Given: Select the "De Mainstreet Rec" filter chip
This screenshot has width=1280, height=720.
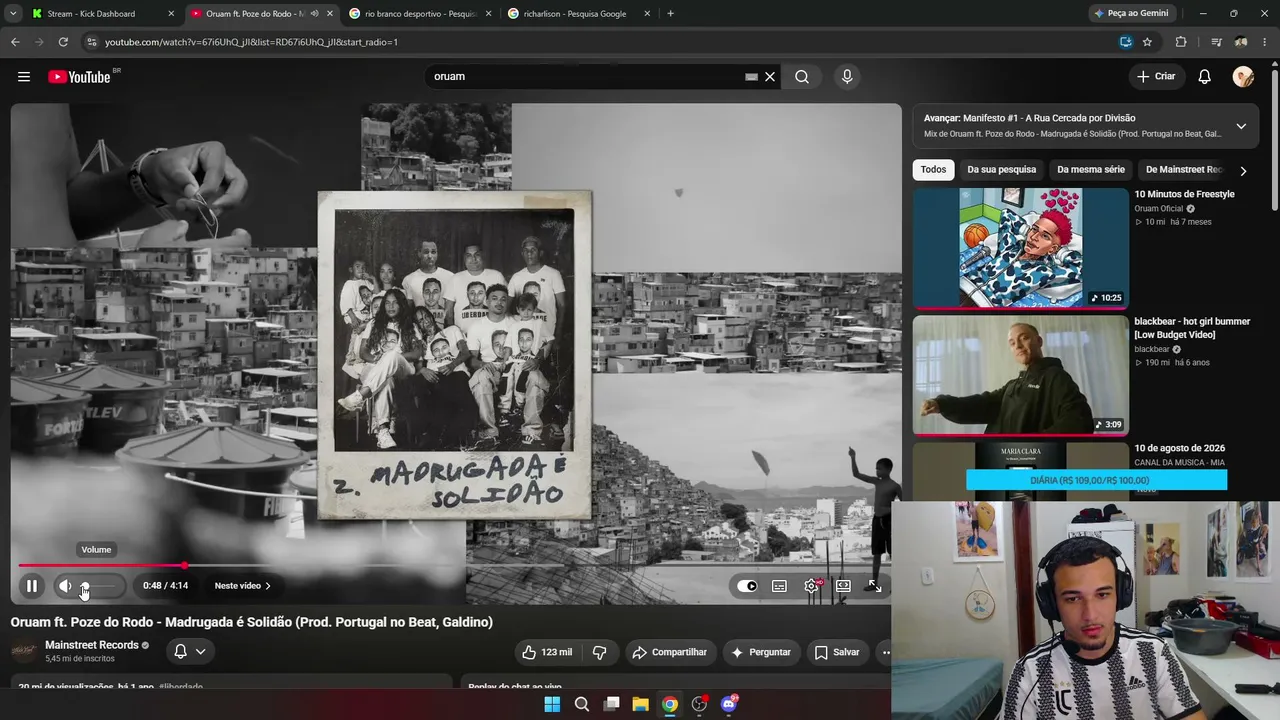Looking at the screenshot, I should click(x=1184, y=170).
